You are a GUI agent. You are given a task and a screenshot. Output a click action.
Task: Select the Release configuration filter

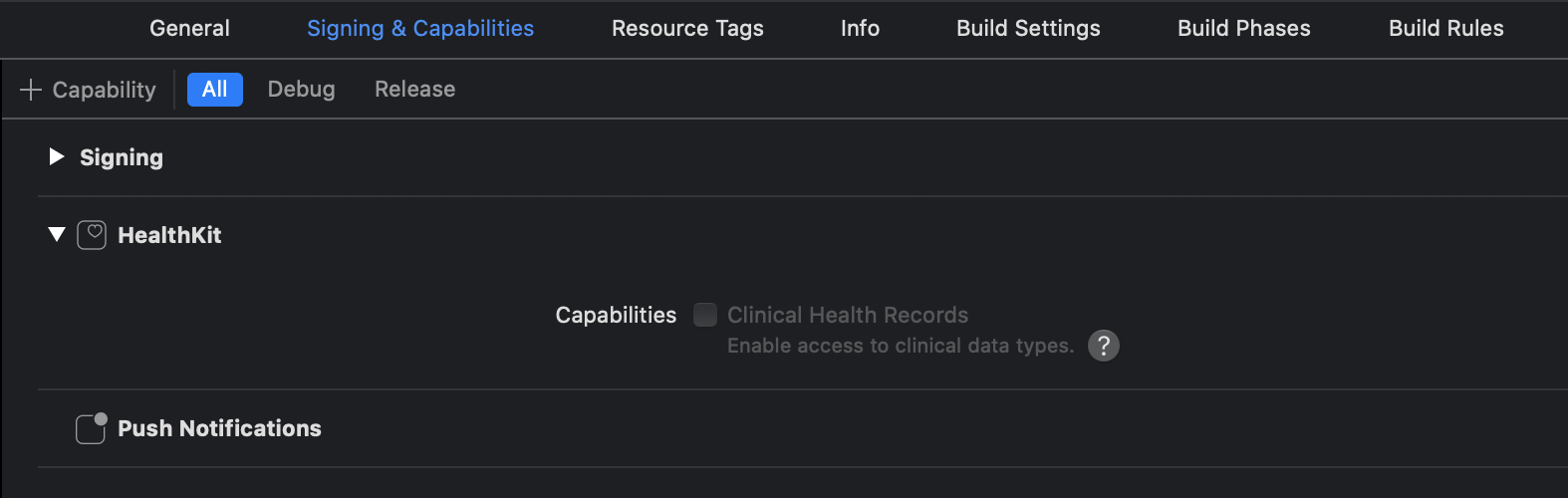pyautogui.click(x=414, y=89)
